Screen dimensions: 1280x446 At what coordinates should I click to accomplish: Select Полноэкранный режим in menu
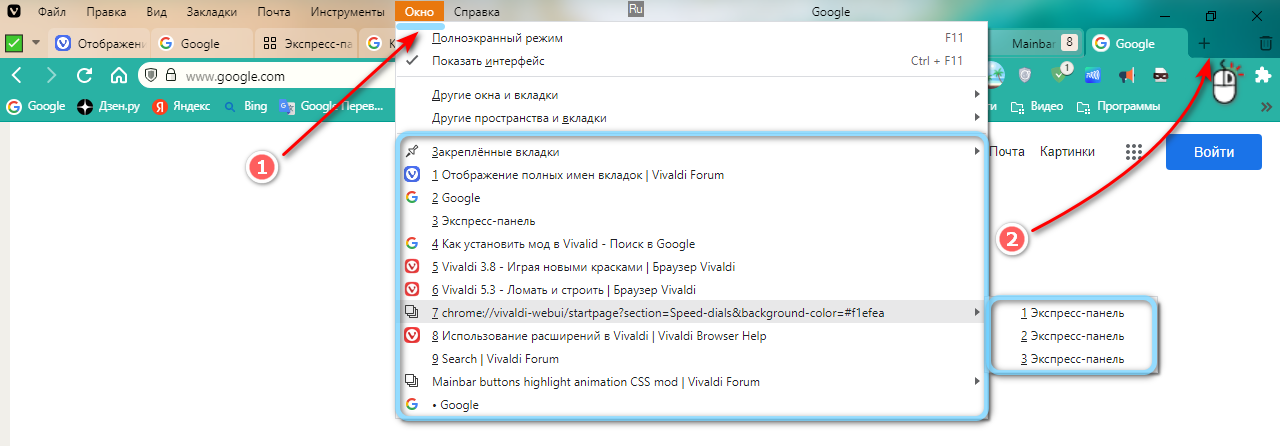[x=691, y=38]
